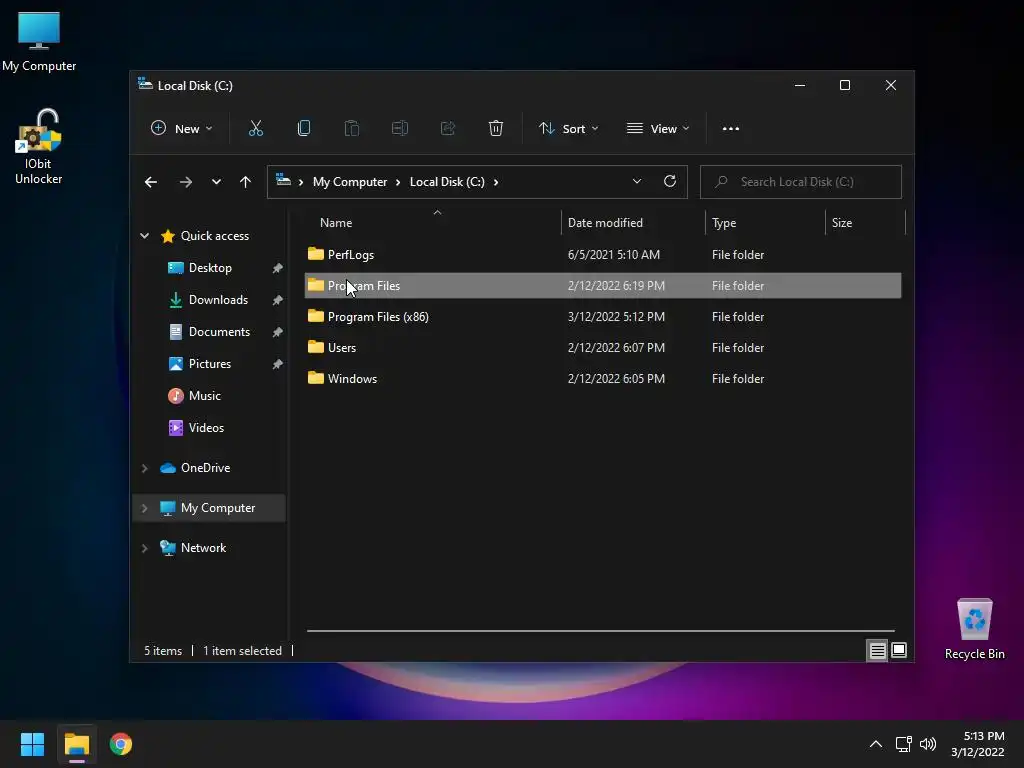
Task: Select the PerfLogs folder
Action: tap(603, 255)
